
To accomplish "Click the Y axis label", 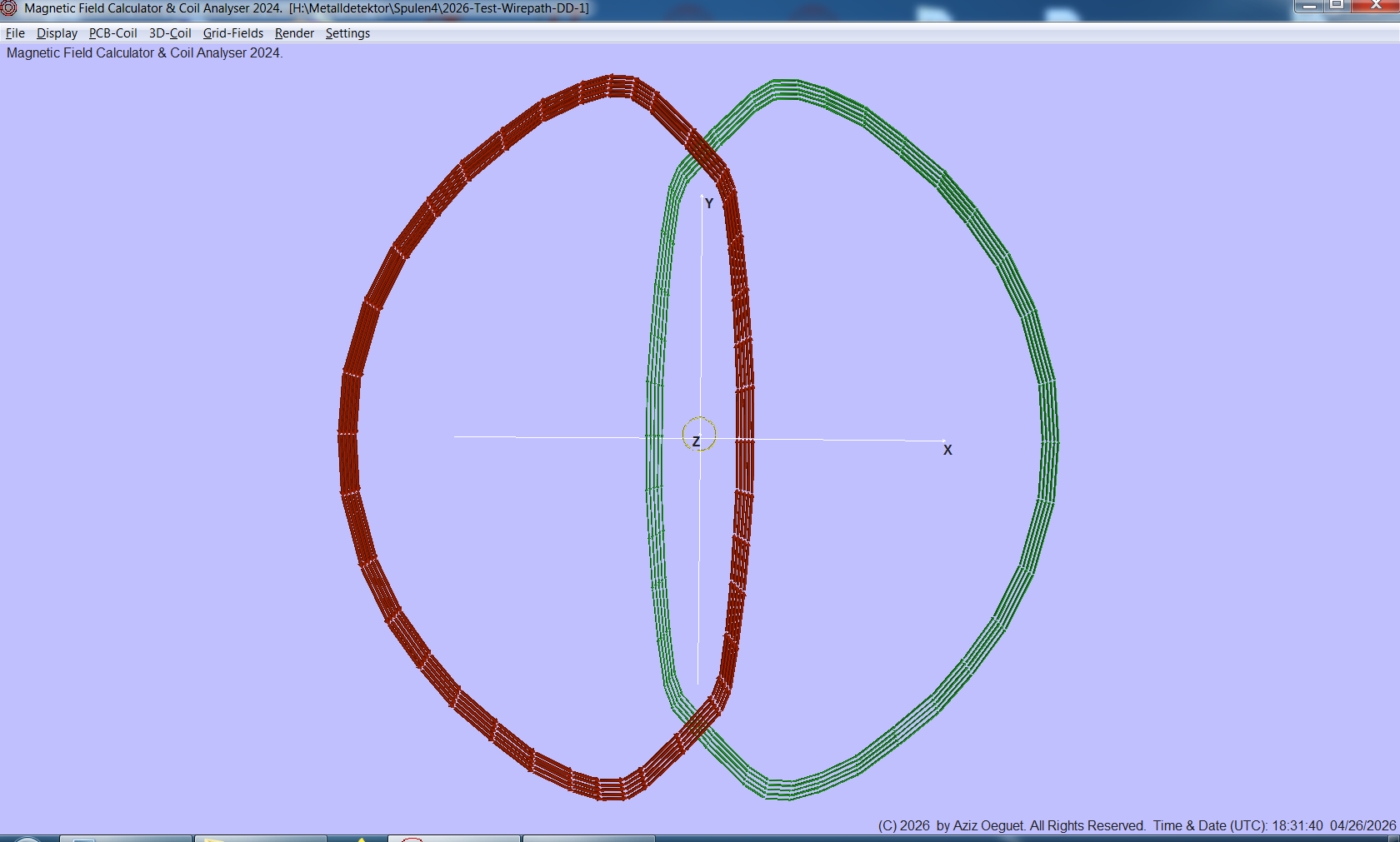I will click(707, 202).
